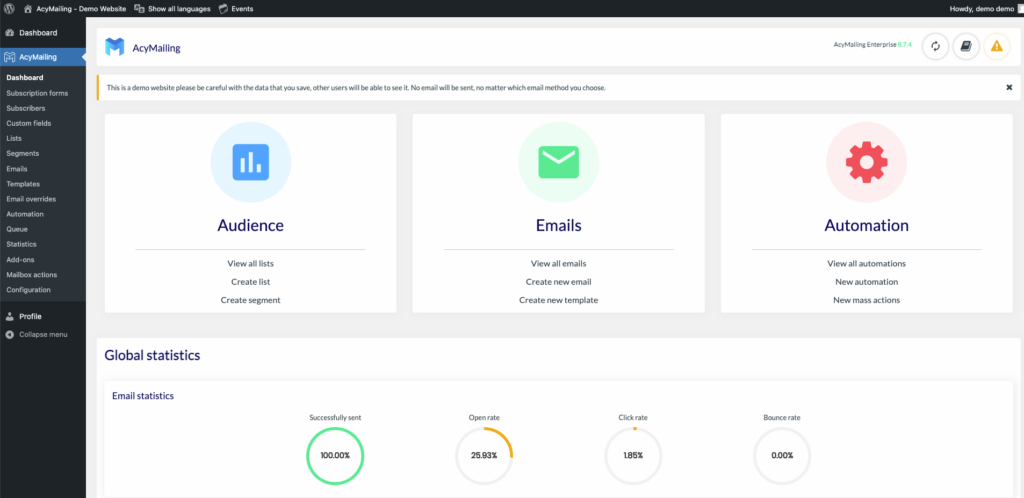Click Create segment link
This screenshot has width=1024, height=498.
[x=251, y=300]
